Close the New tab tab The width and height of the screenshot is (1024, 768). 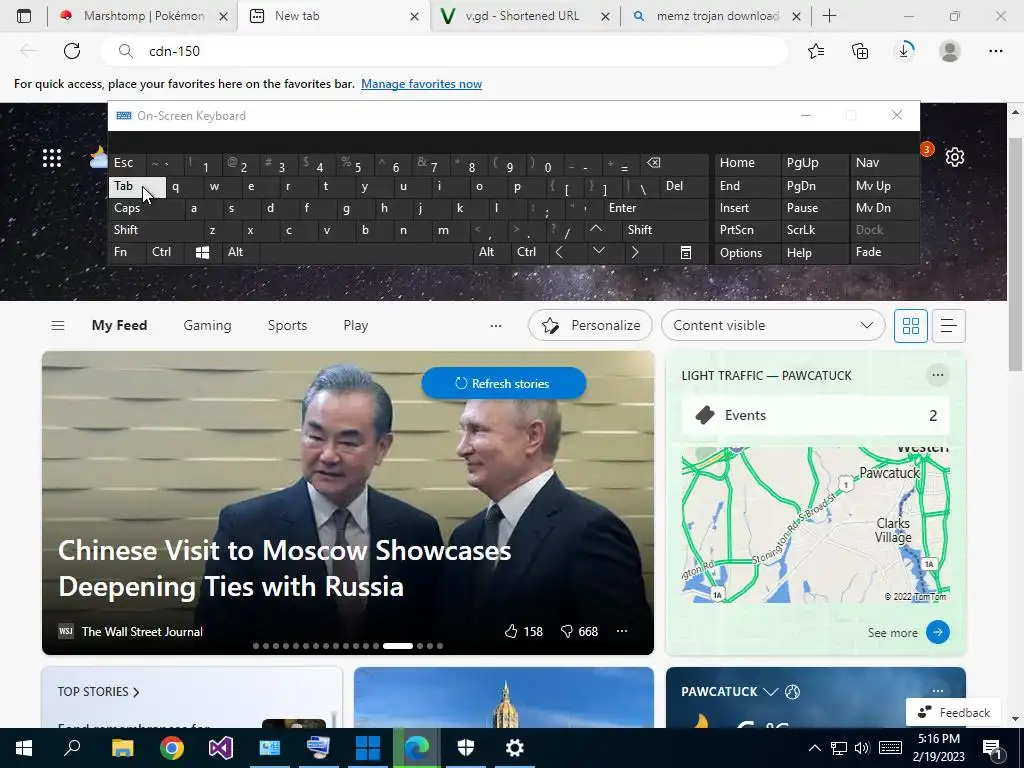pos(414,16)
